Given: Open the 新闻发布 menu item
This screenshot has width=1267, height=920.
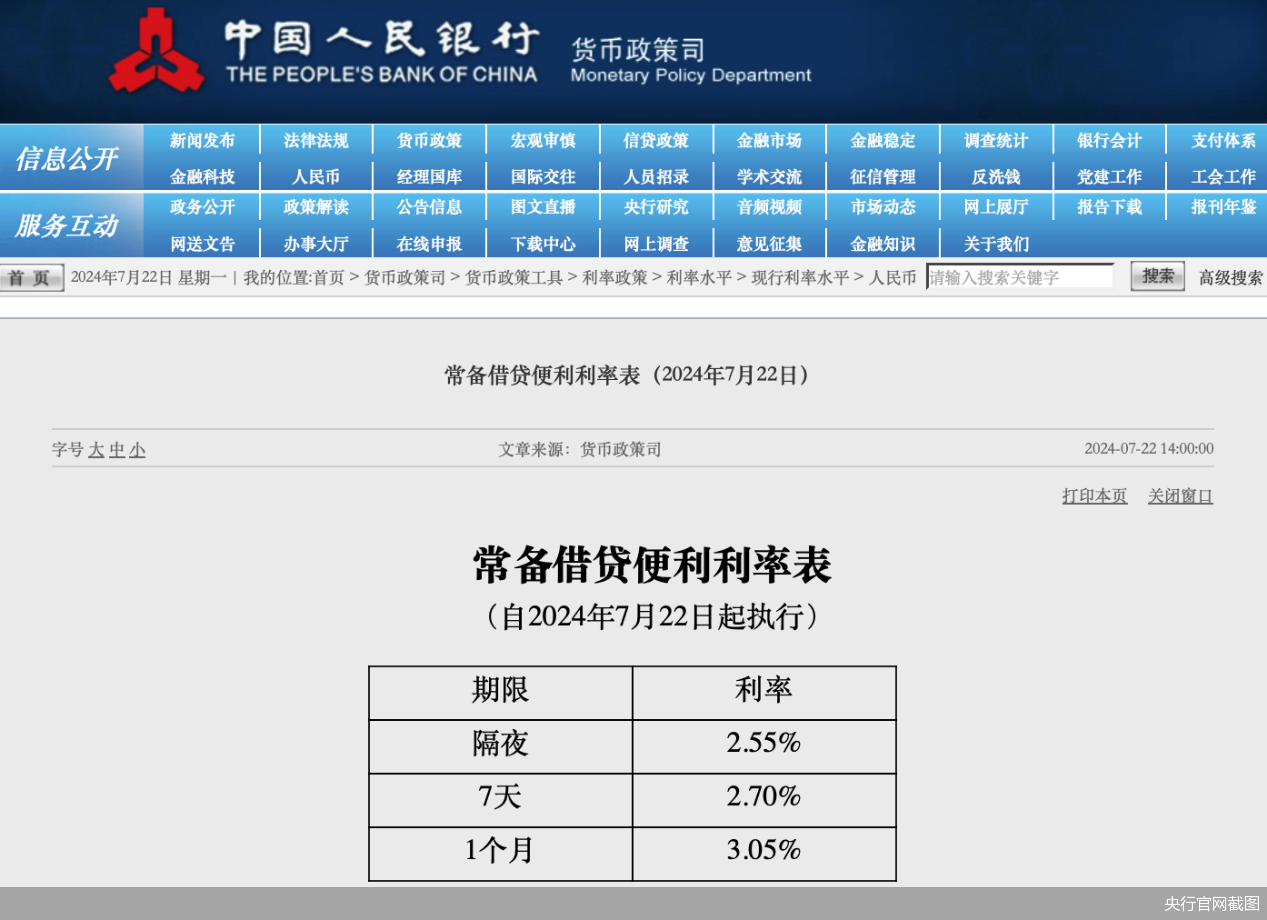Looking at the screenshot, I should [202, 141].
